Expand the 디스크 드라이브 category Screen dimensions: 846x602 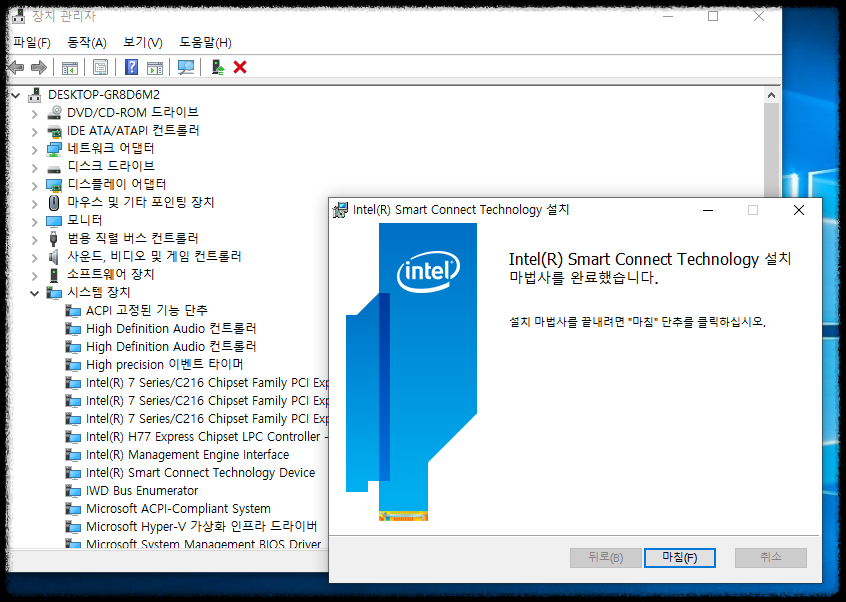(35, 168)
